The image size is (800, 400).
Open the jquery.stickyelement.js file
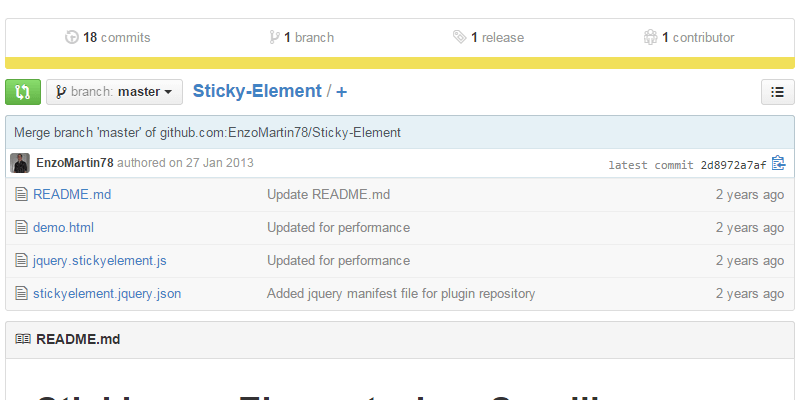(99, 261)
